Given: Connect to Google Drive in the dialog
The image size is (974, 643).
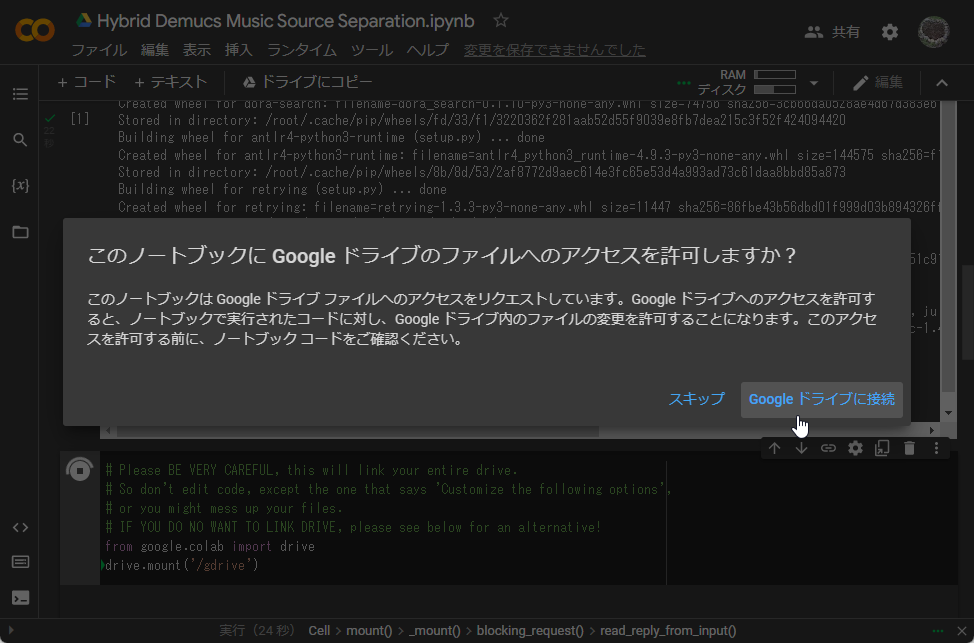Looking at the screenshot, I should pos(821,399).
